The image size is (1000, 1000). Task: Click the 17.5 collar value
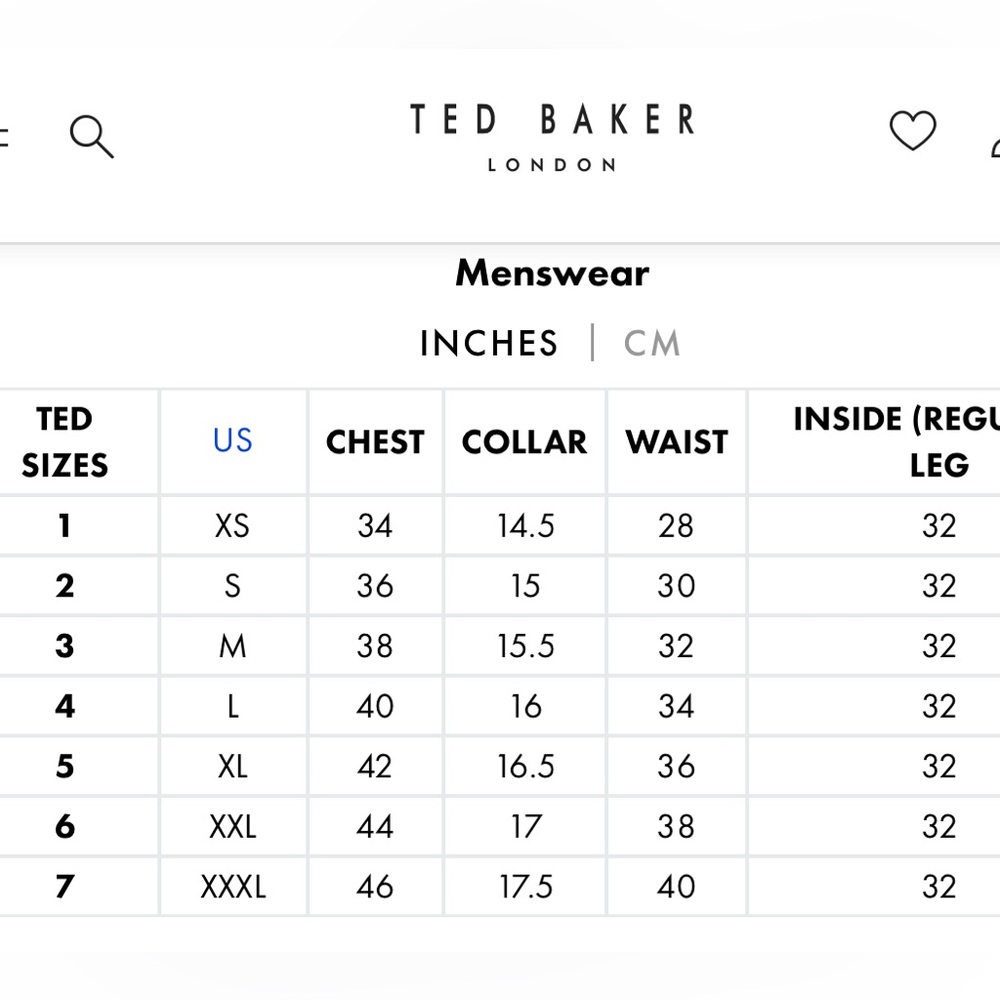[526, 886]
